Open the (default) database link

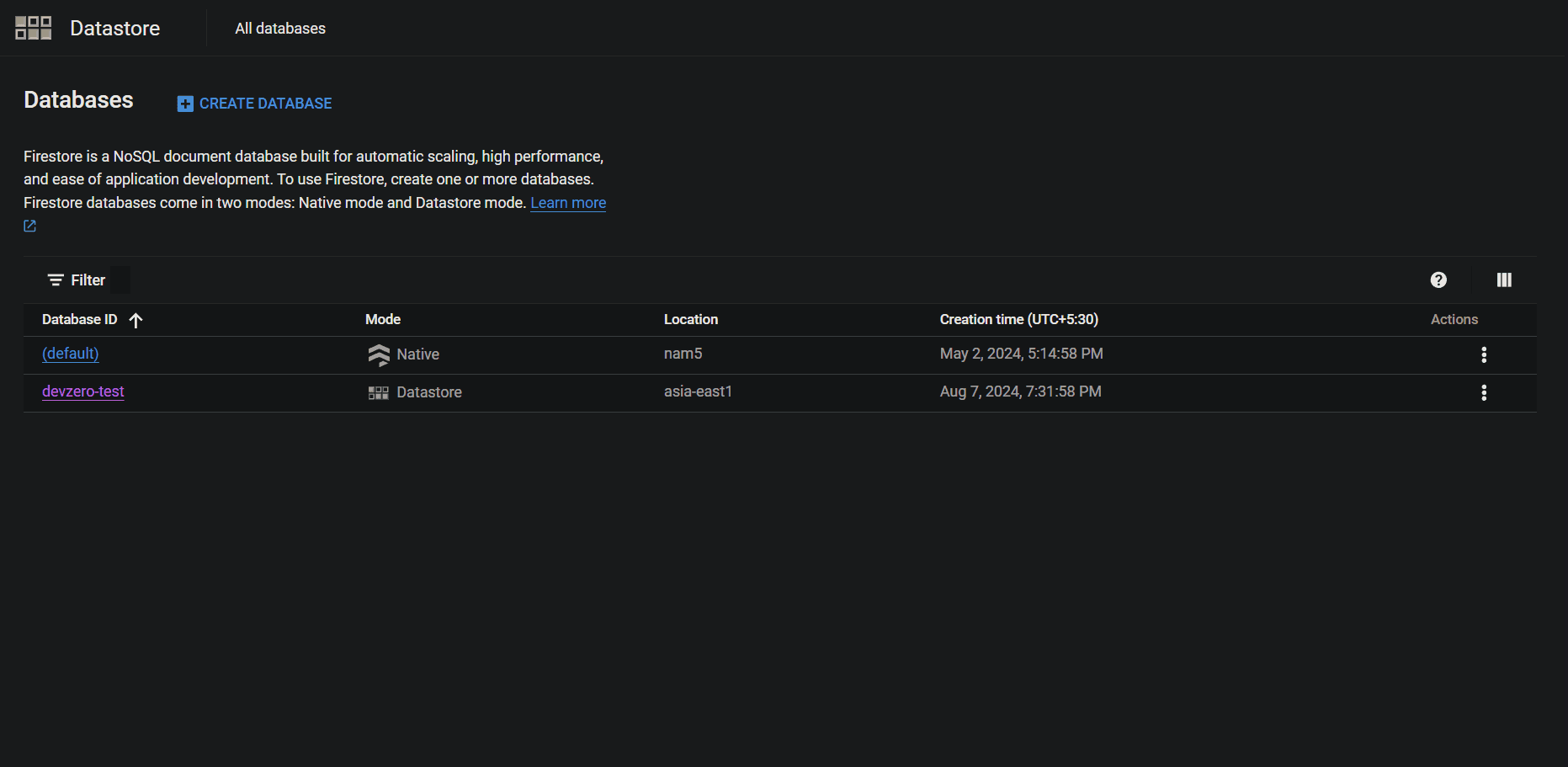pos(71,354)
